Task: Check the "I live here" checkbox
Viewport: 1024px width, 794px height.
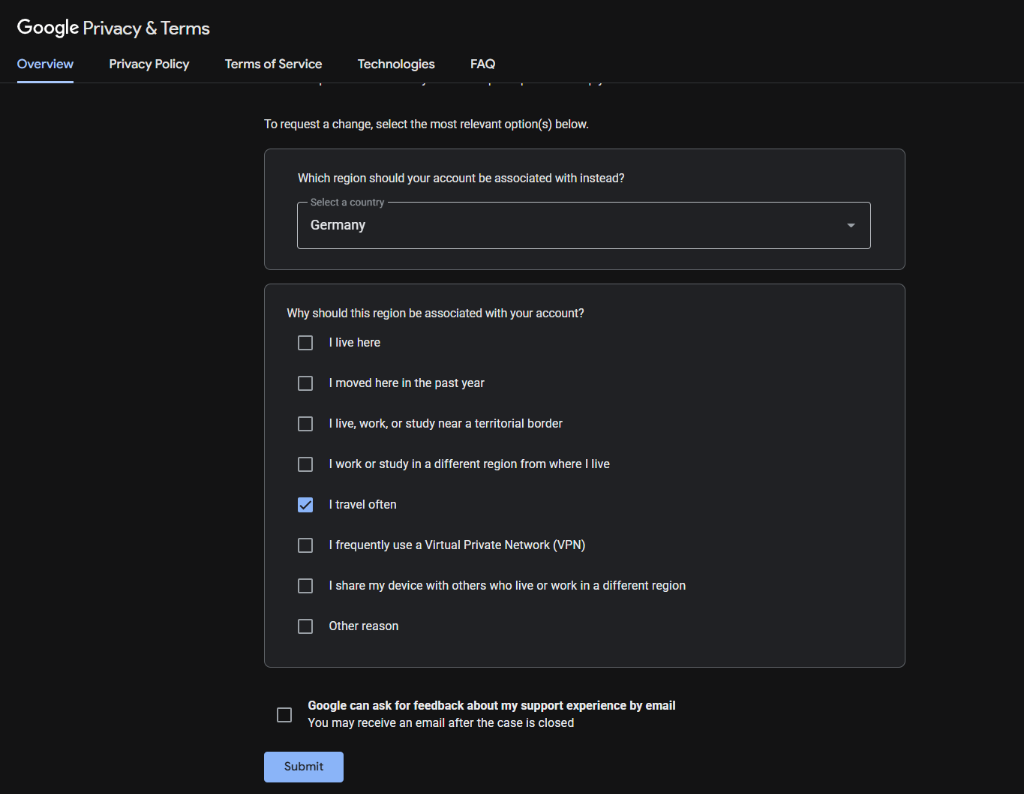Action: 305,343
